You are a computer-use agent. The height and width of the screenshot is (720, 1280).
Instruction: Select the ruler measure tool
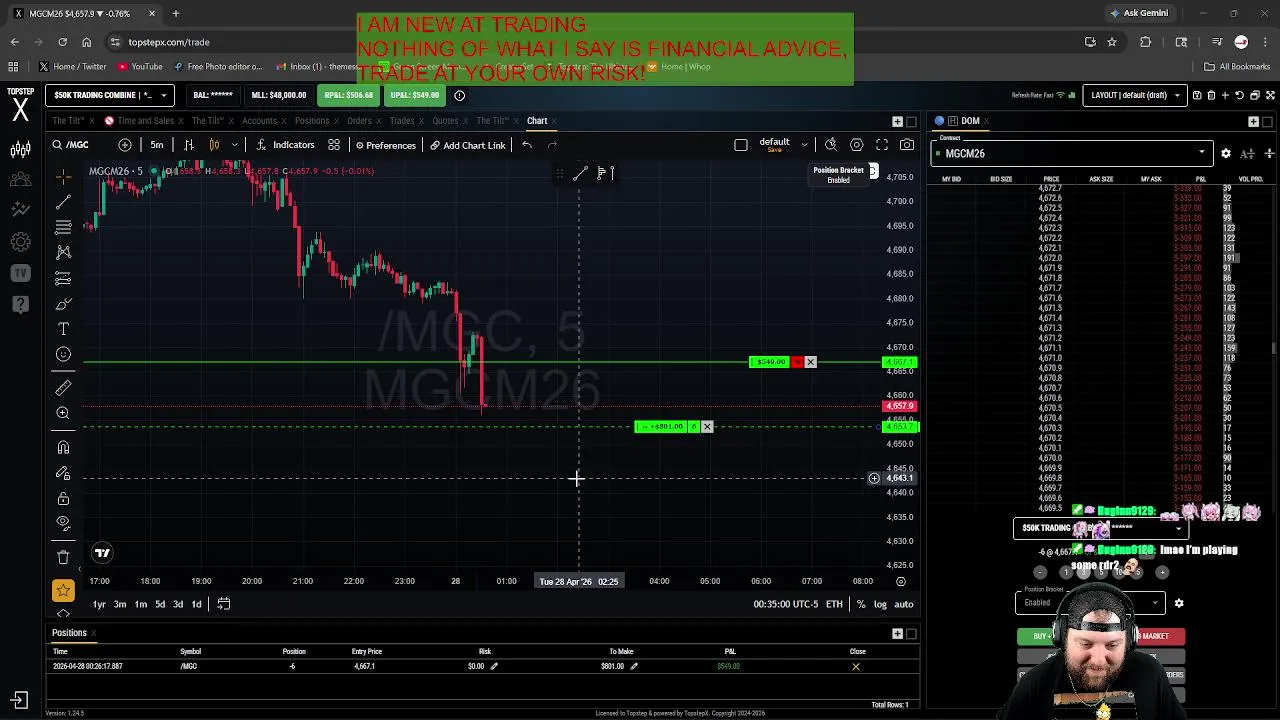[x=63, y=388]
